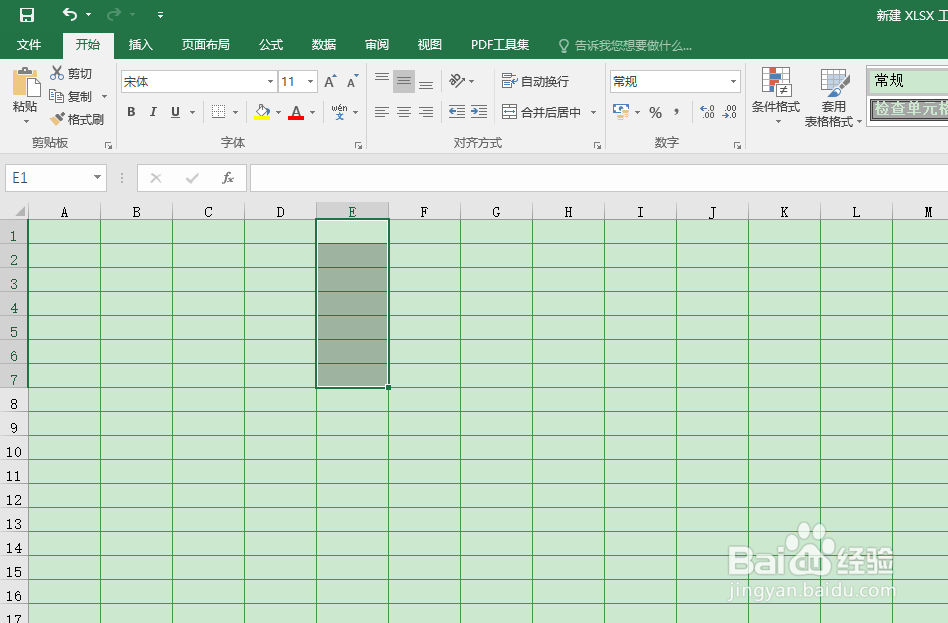Increase font size with the large A
The width and height of the screenshot is (948, 623).
[x=330, y=81]
